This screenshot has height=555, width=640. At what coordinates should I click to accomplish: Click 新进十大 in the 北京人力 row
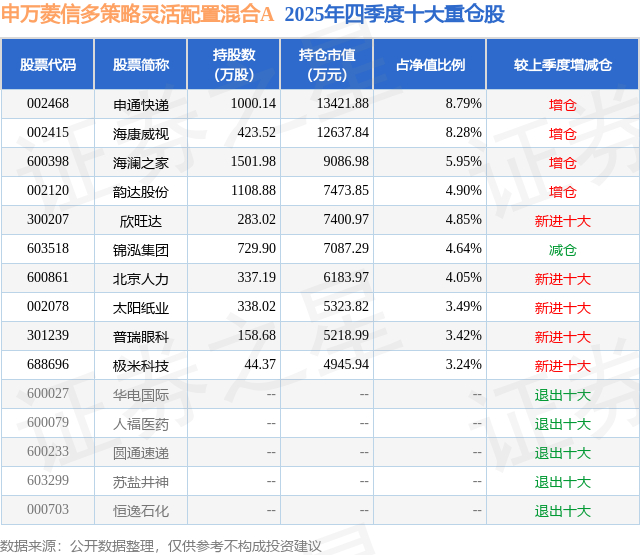563,279
